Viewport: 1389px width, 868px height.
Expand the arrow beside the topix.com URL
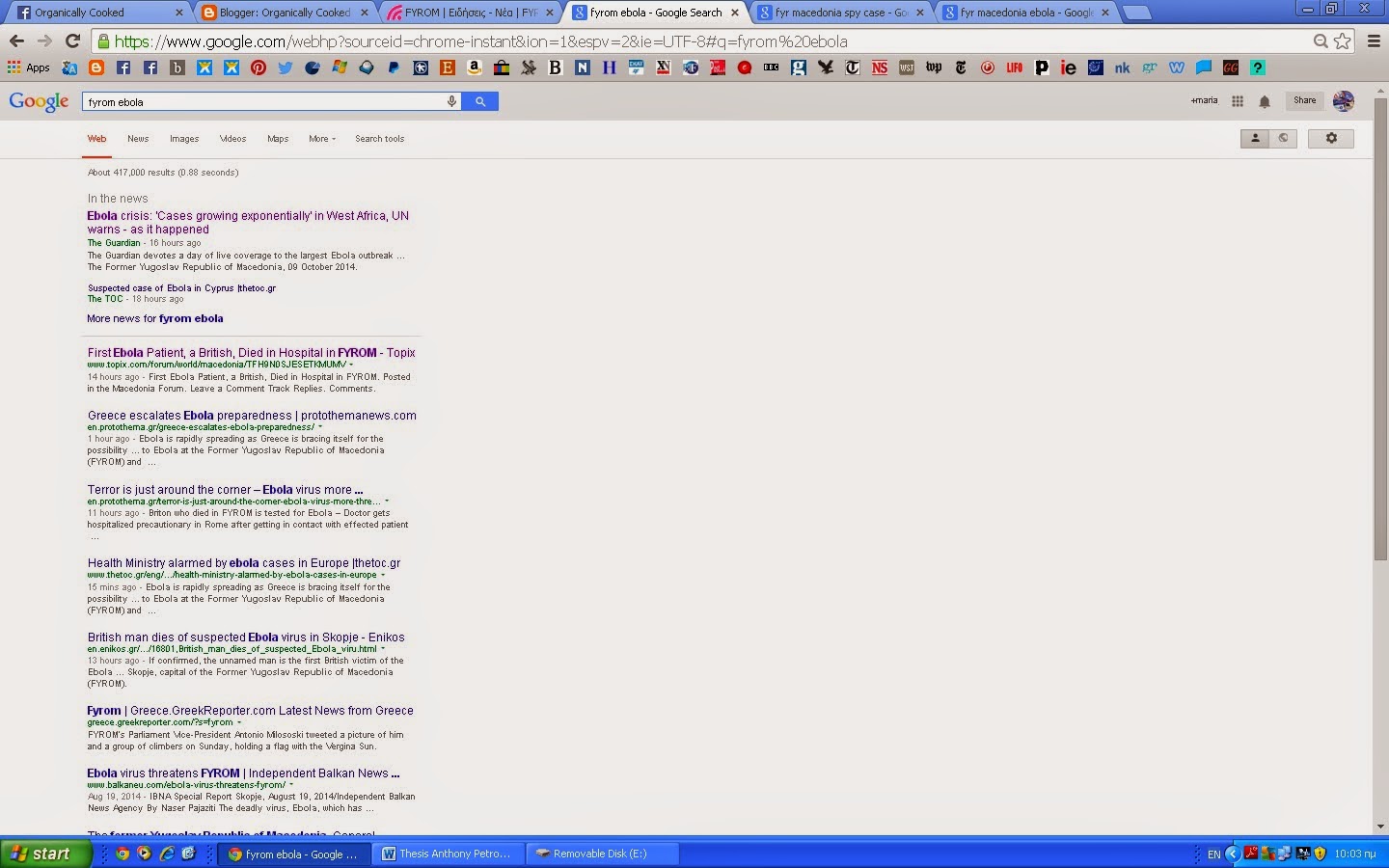click(x=351, y=365)
